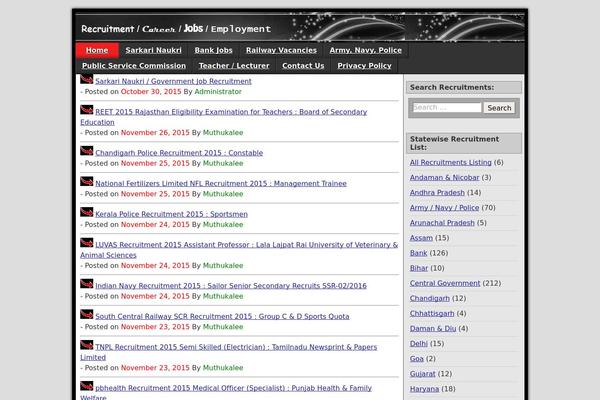Click the post icon beside Indian Navy Recruitment 2015
This screenshot has width=600, height=400.
(86, 284)
